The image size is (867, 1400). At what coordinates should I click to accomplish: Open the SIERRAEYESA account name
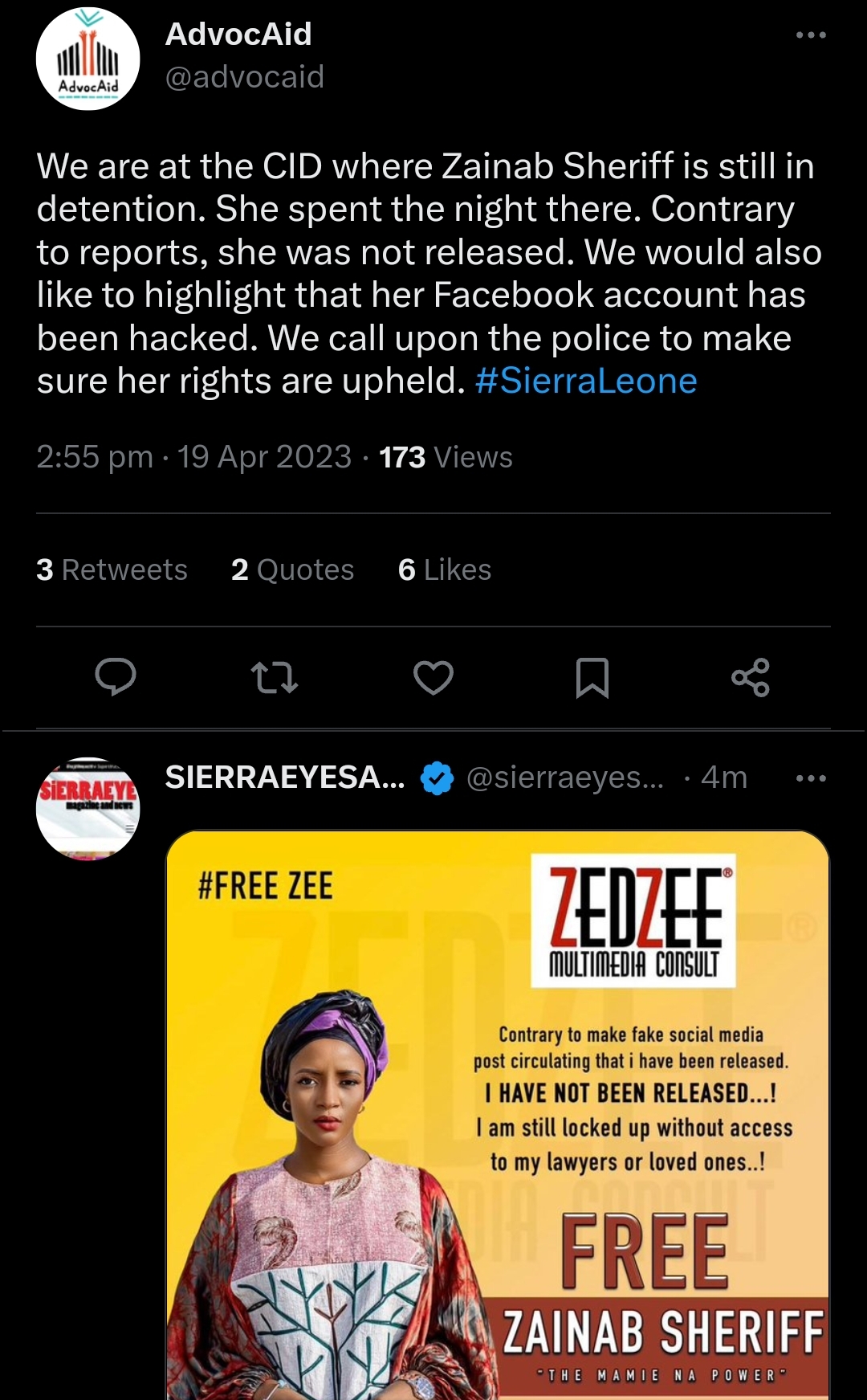point(285,778)
